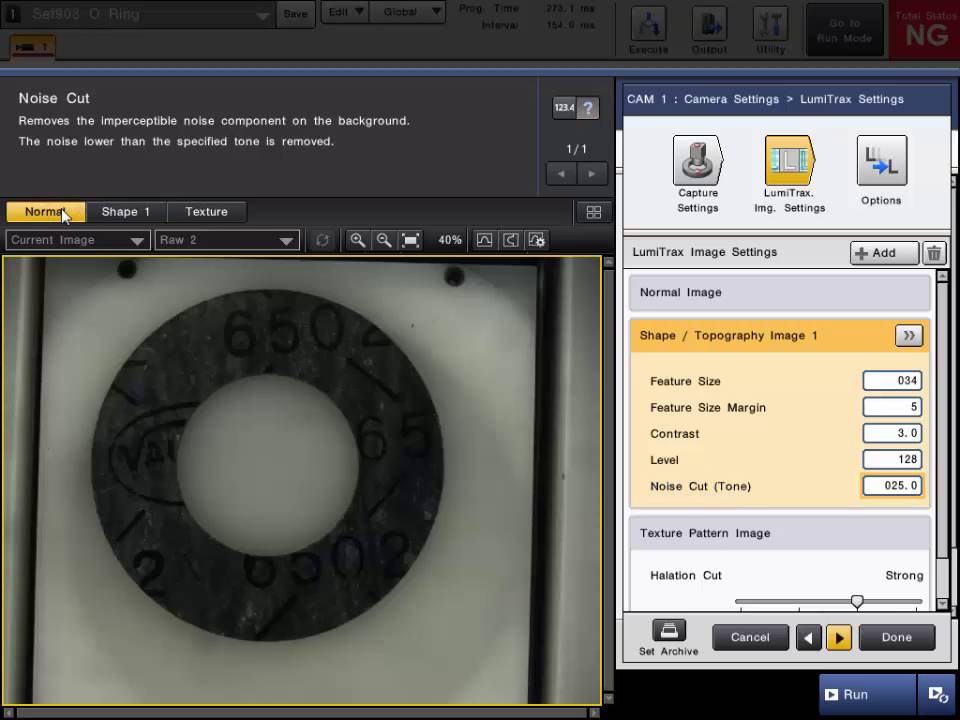Viewport: 960px width, 720px height.
Task: Select the Shape 1 tab
Action: (x=126, y=212)
